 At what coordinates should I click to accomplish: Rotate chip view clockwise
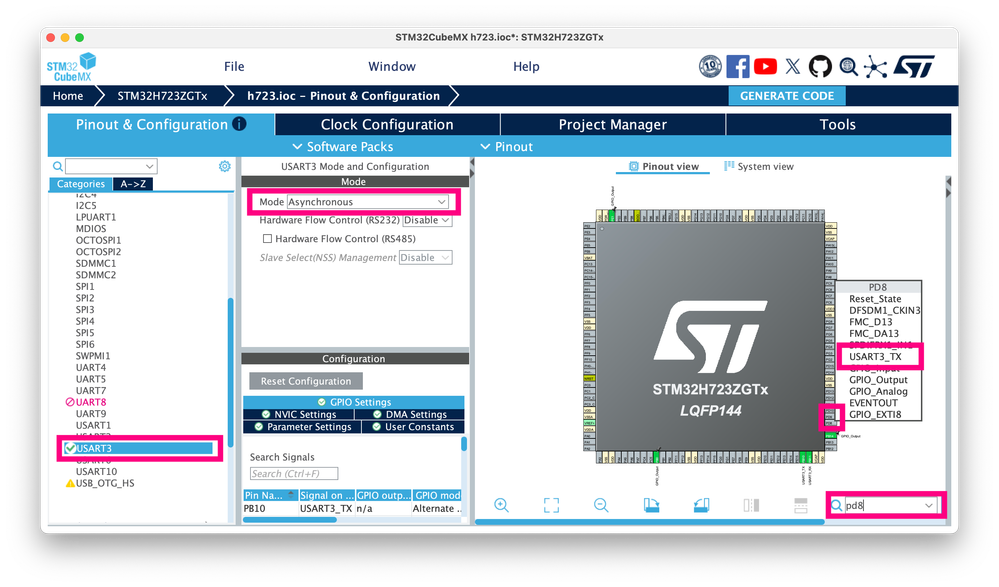[651, 505]
